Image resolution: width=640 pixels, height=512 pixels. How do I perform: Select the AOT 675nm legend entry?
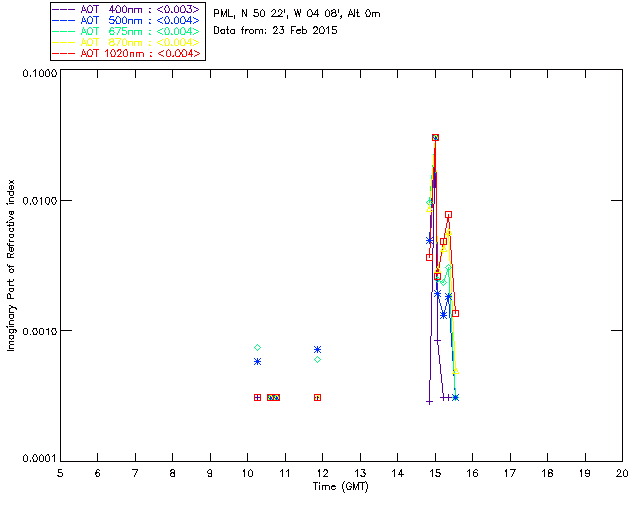click(127, 31)
